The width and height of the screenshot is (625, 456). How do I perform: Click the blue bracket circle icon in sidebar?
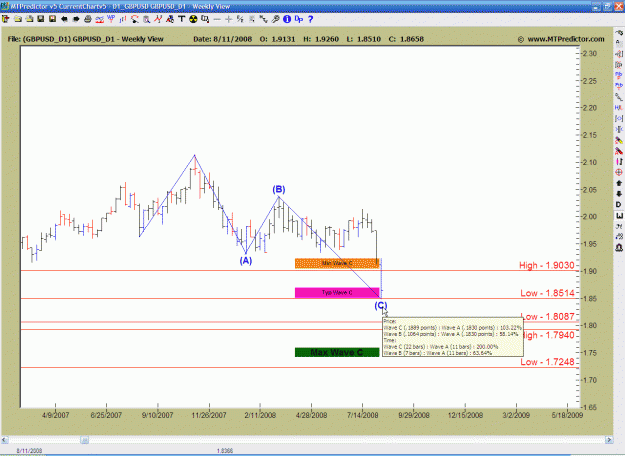(x=619, y=118)
